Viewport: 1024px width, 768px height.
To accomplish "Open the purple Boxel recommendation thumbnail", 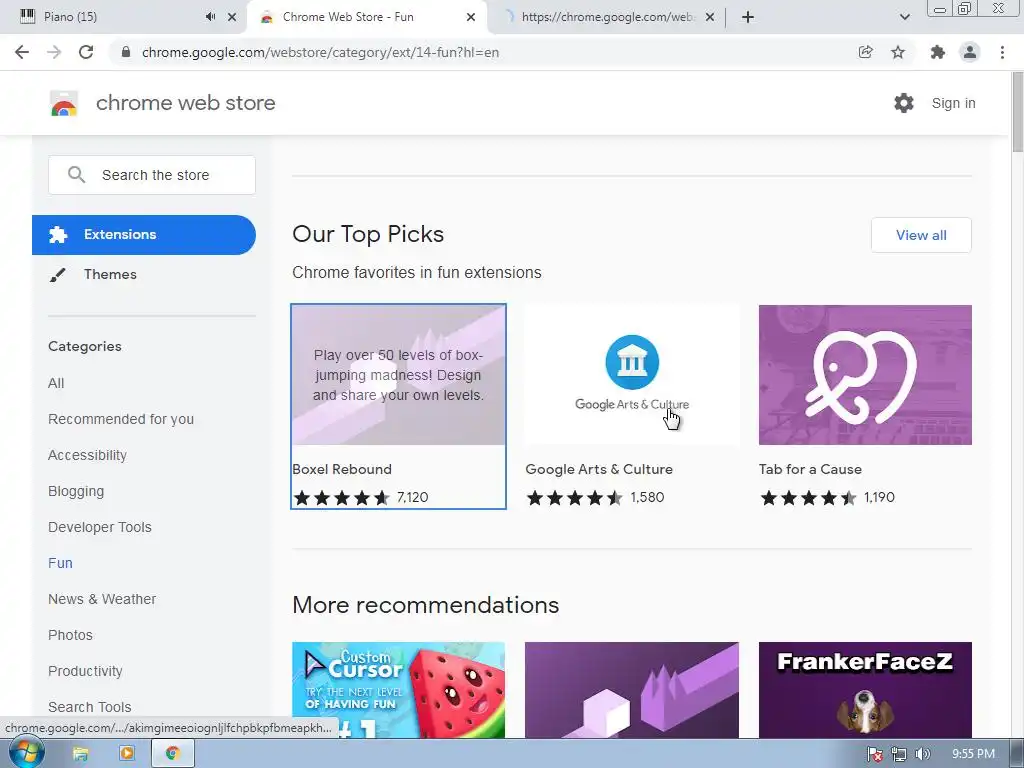I will coord(632,690).
